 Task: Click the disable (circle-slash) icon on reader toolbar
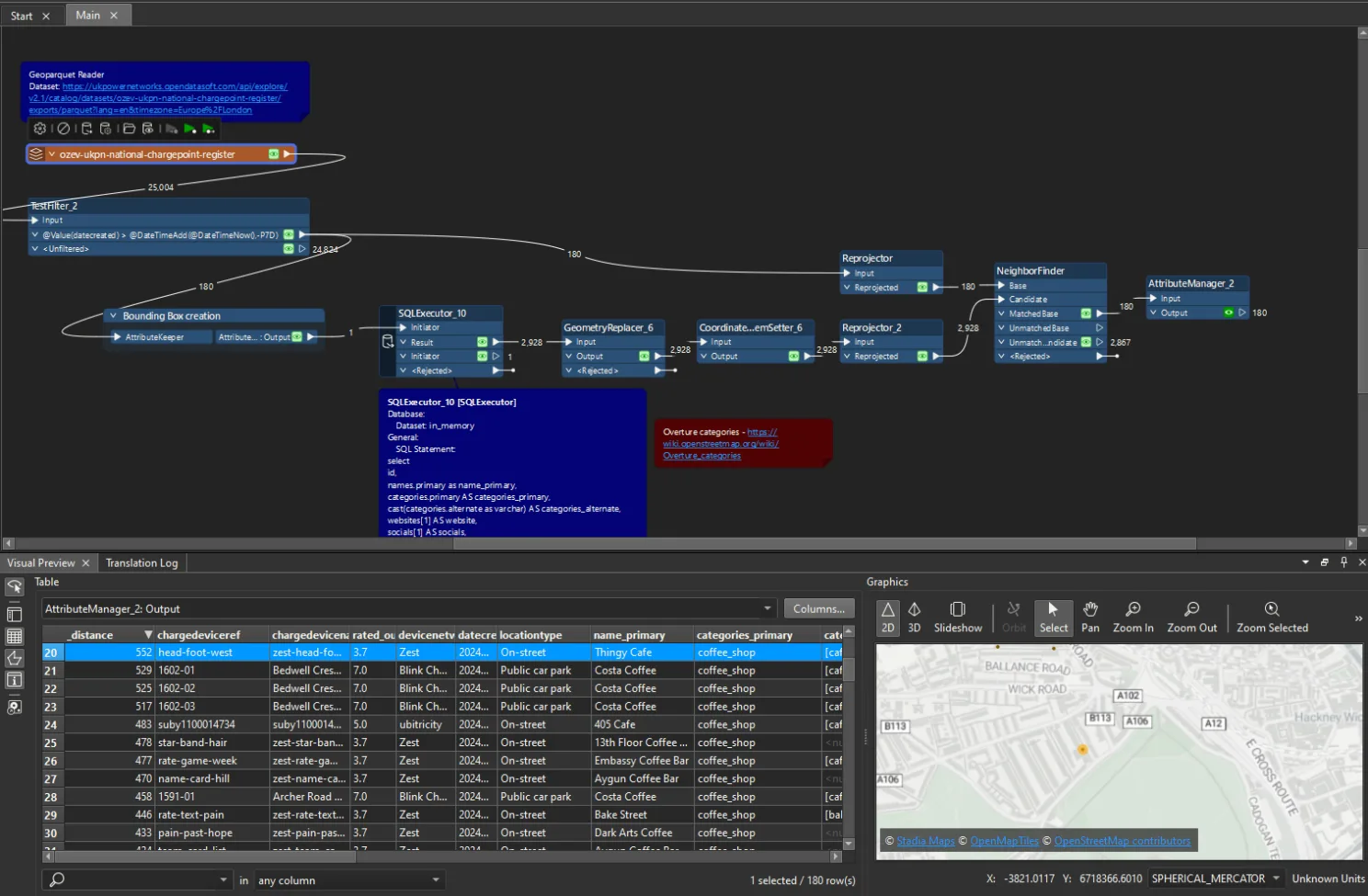(63, 129)
